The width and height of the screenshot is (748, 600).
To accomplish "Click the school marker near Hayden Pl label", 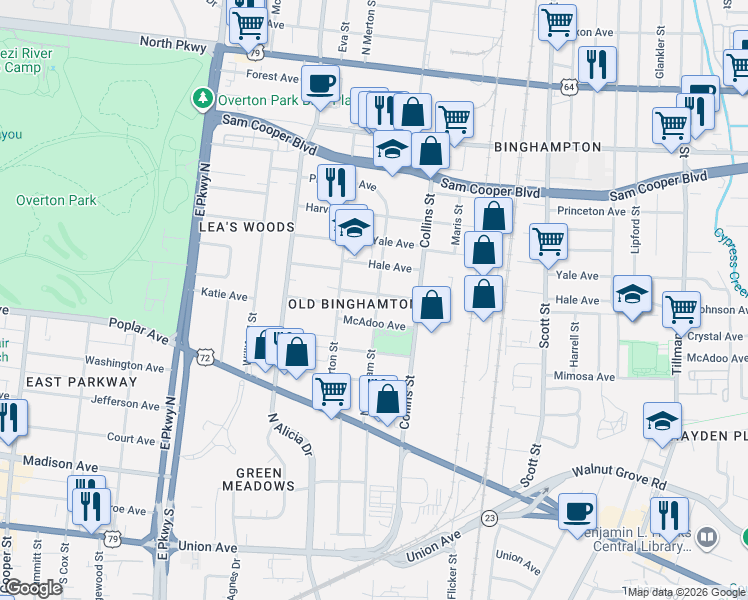I will tap(662, 422).
